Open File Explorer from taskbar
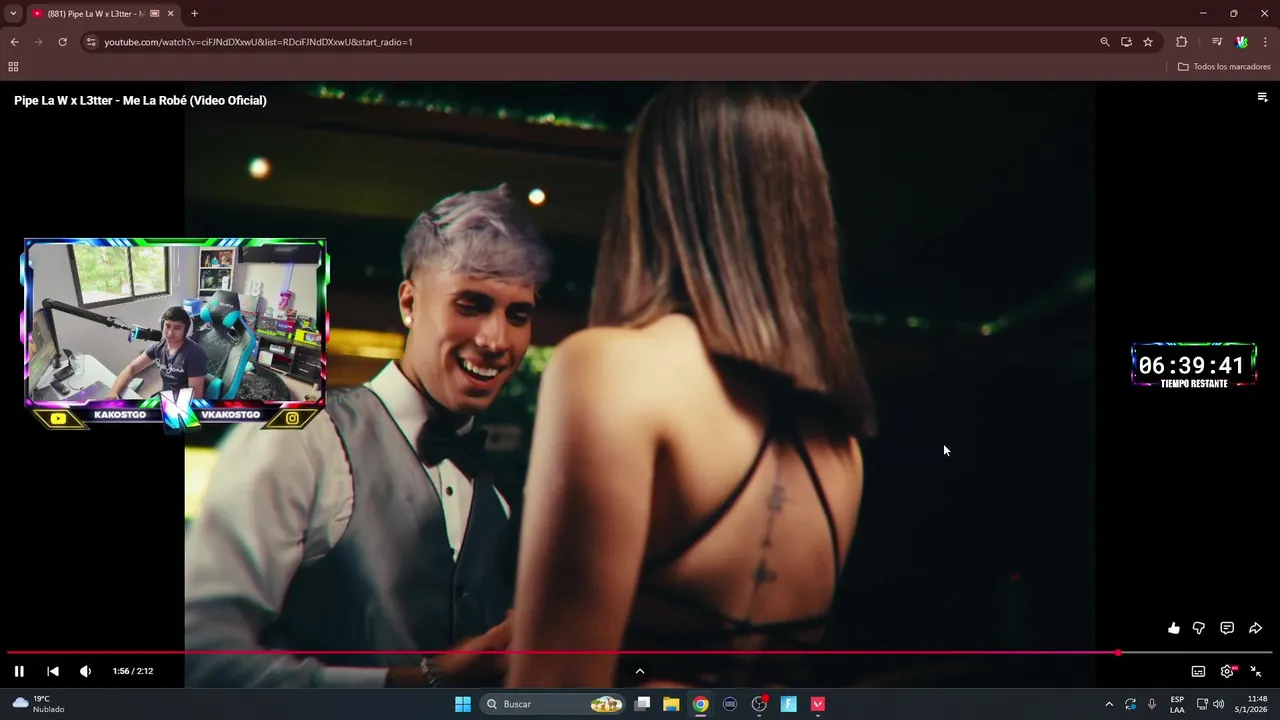This screenshot has height=720, width=1280. point(671,704)
